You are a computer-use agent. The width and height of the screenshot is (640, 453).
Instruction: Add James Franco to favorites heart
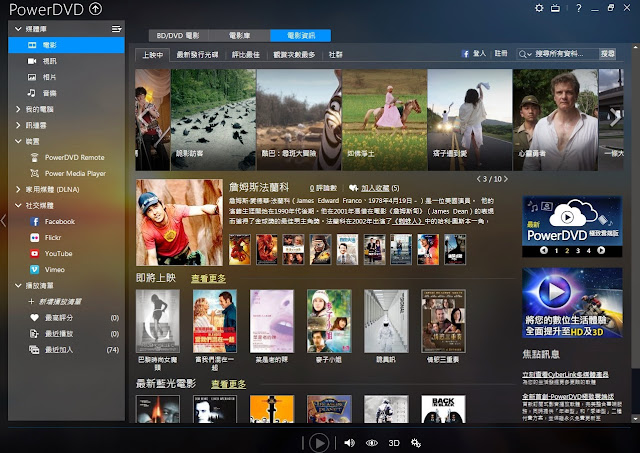pyautogui.click(x=353, y=188)
